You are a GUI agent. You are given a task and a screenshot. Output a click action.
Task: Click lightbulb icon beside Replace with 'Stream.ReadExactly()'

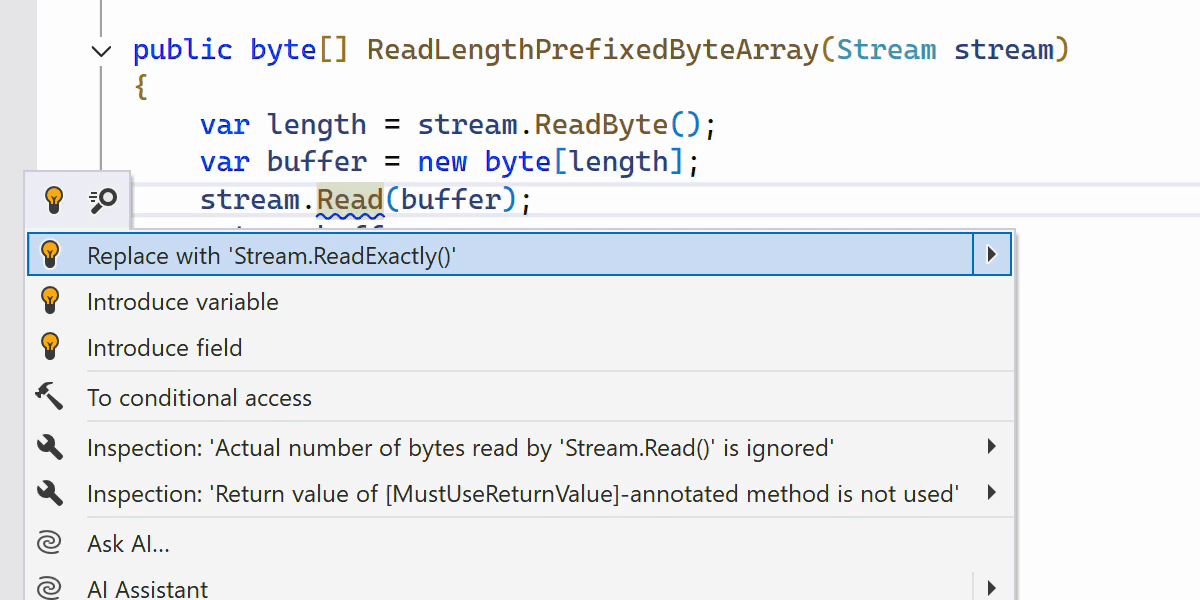(50, 254)
